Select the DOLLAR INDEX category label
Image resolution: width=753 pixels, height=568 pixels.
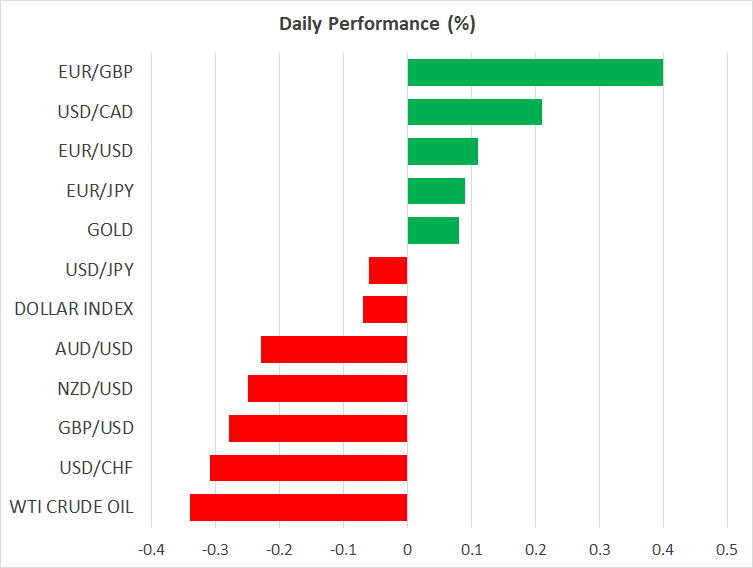coord(73,309)
